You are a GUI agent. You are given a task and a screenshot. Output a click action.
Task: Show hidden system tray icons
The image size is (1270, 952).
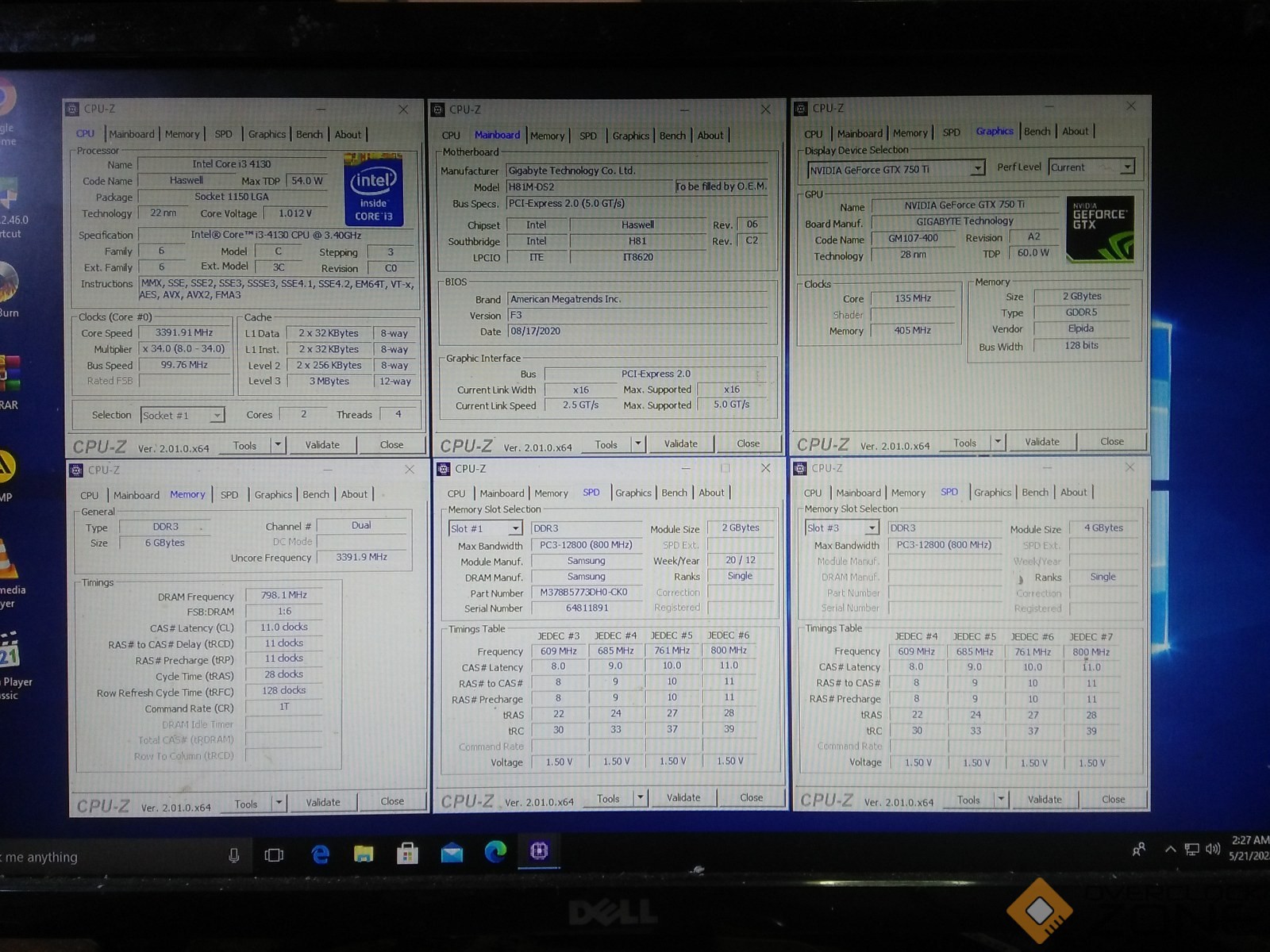[x=1170, y=849]
